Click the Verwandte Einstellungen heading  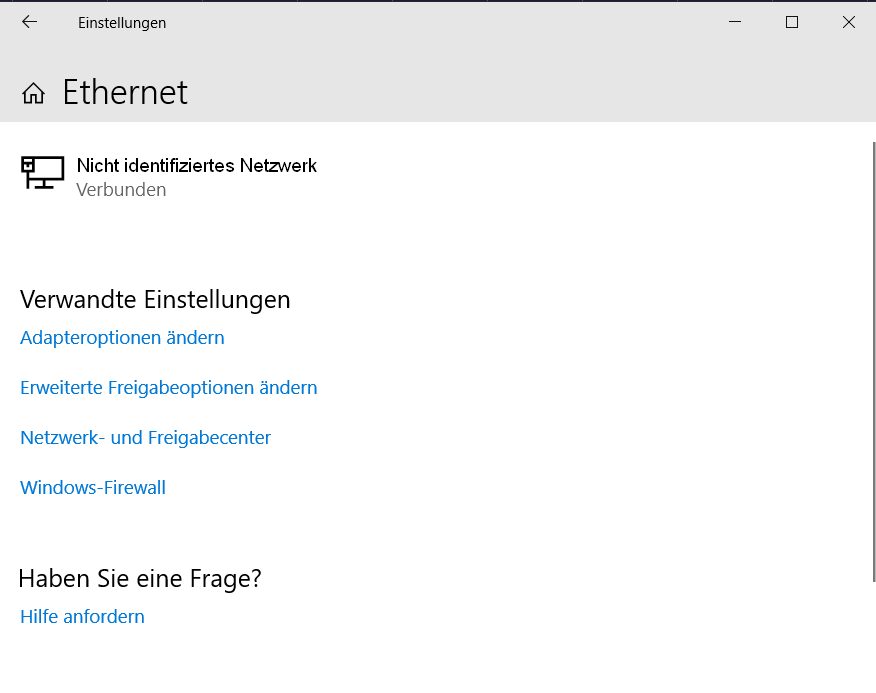155,300
